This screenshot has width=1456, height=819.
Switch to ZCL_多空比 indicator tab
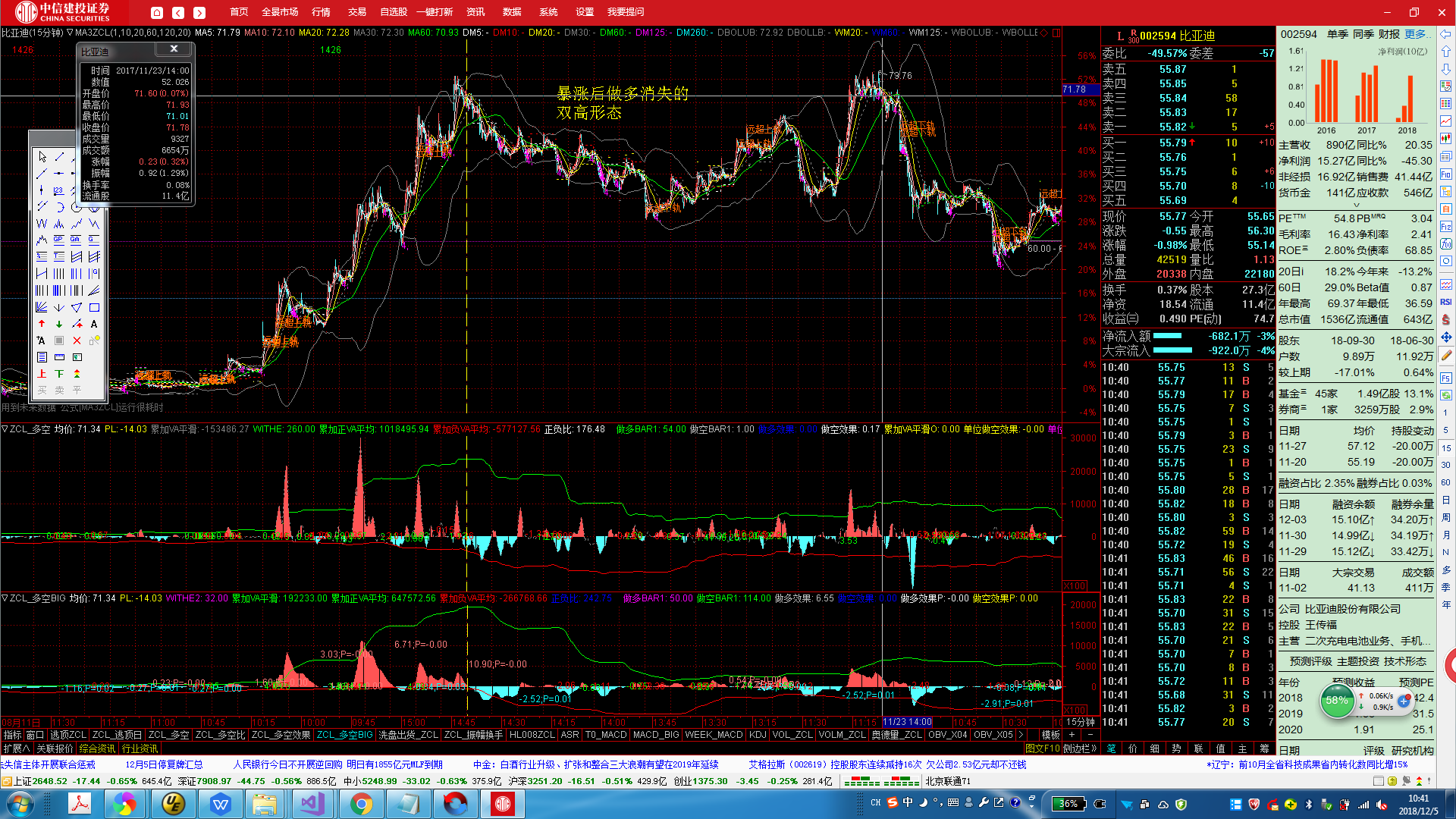(220, 735)
